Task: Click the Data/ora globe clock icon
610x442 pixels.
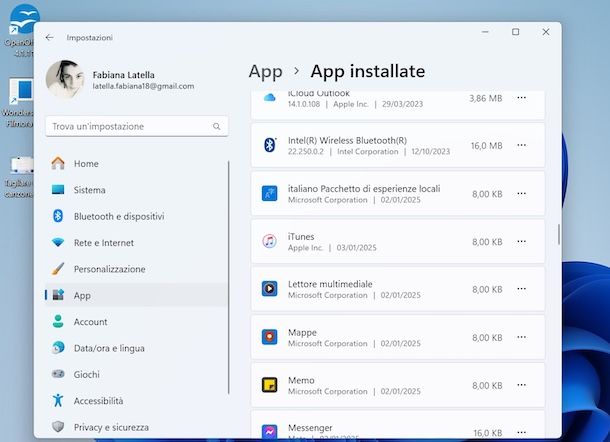Action: pos(58,347)
